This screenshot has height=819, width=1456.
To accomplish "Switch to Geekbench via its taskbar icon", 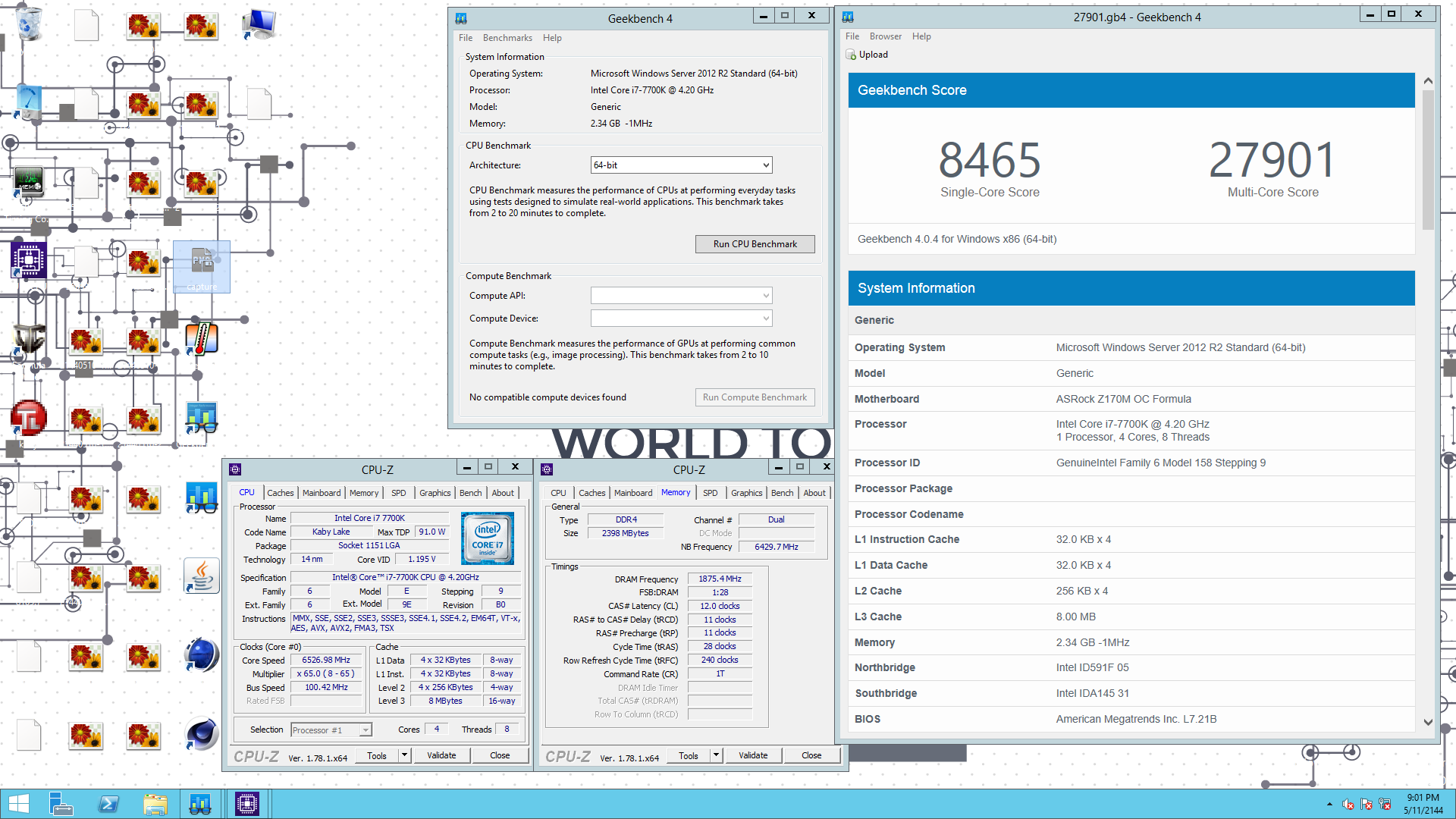I will click(200, 804).
